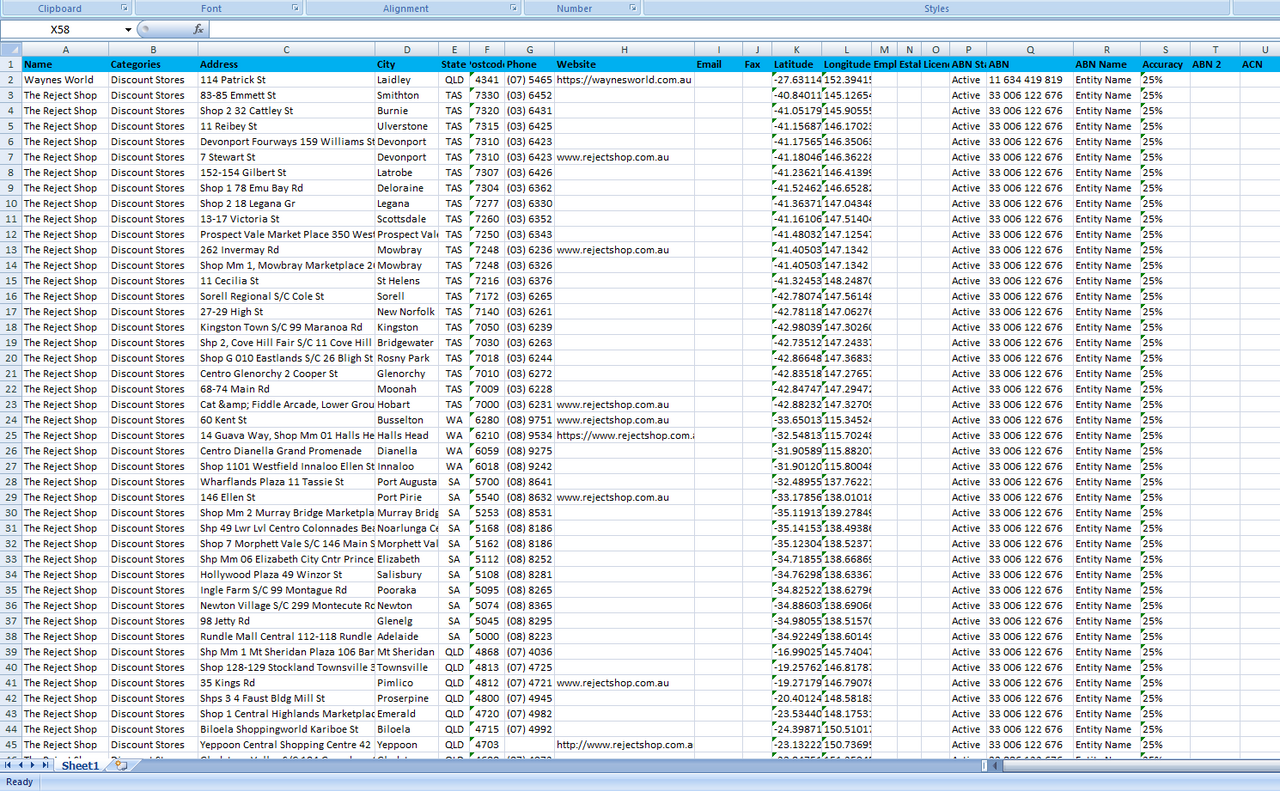Click the ABN Name header cell

tap(1107, 64)
